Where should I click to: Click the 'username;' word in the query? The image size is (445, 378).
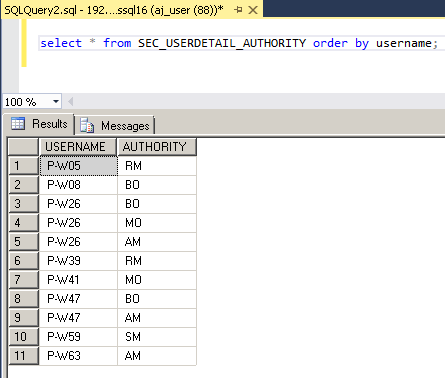[x=407, y=43]
